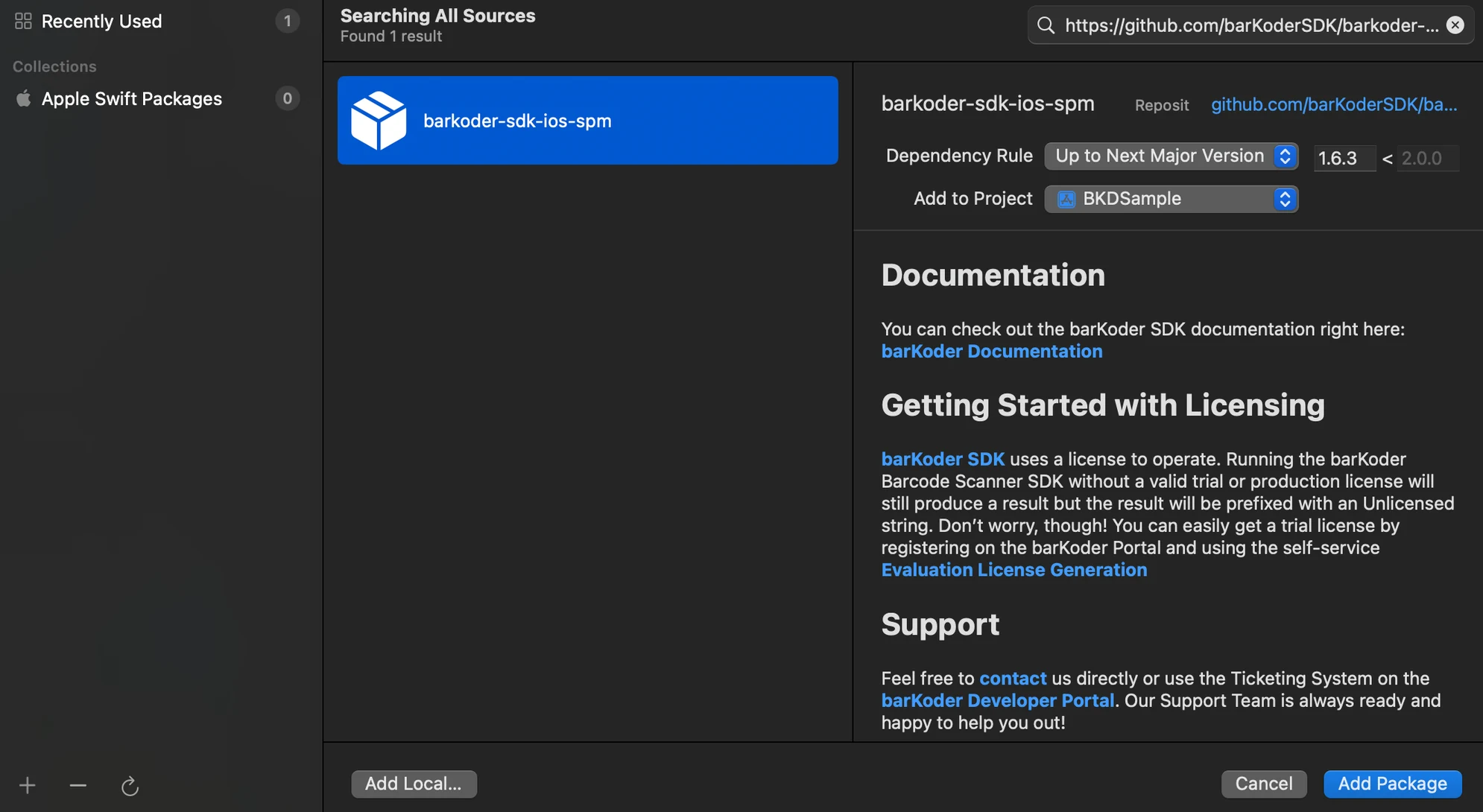The width and height of the screenshot is (1483, 812).
Task: Click the plus icon to add a collection
Action: tap(28, 785)
